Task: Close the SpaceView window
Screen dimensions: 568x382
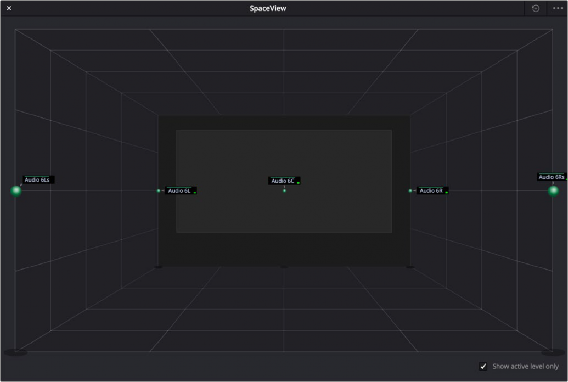Action: pos(9,8)
